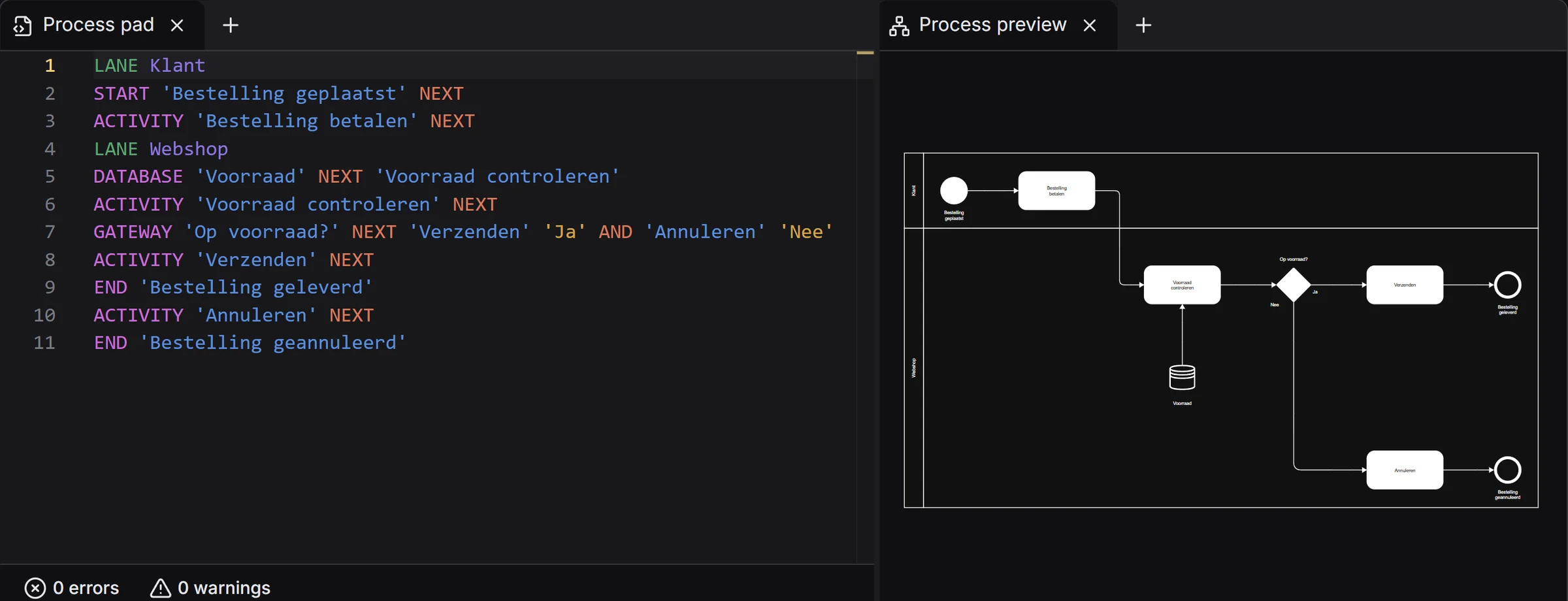Image resolution: width=1568 pixels, height=601 pixels.
Task: Close the Process pad tab
Action: 177,25
